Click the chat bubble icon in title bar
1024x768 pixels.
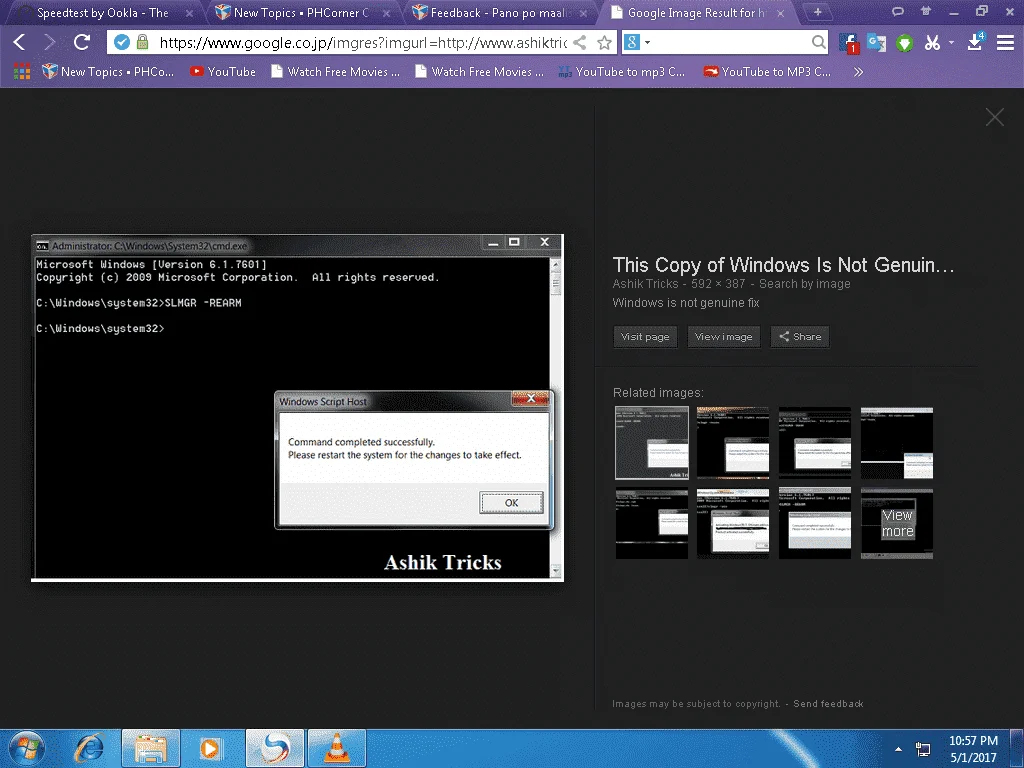898,11
